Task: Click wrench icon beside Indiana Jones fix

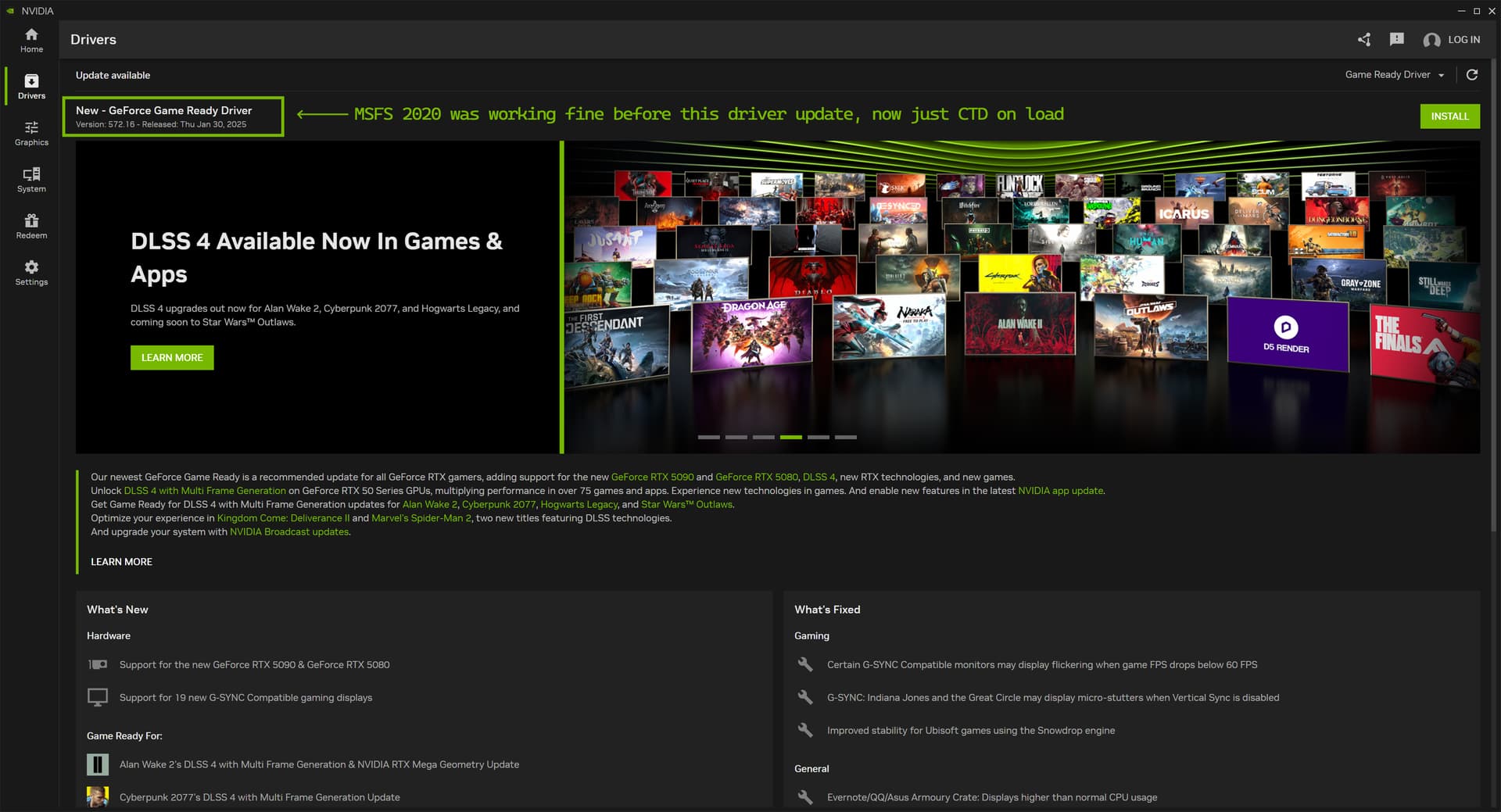Action: coord(805,697)
